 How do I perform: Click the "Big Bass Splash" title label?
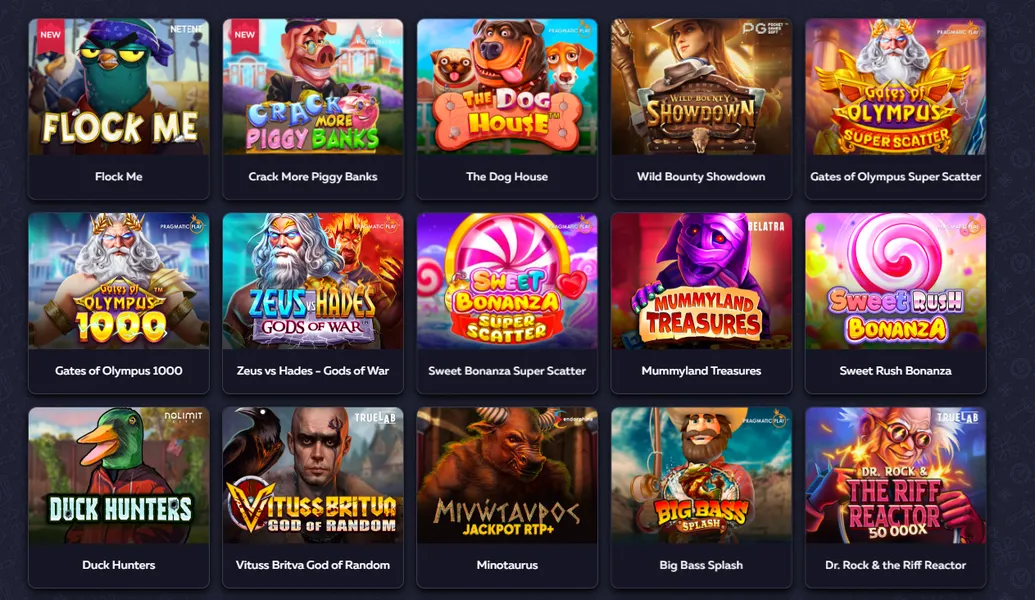701,565
